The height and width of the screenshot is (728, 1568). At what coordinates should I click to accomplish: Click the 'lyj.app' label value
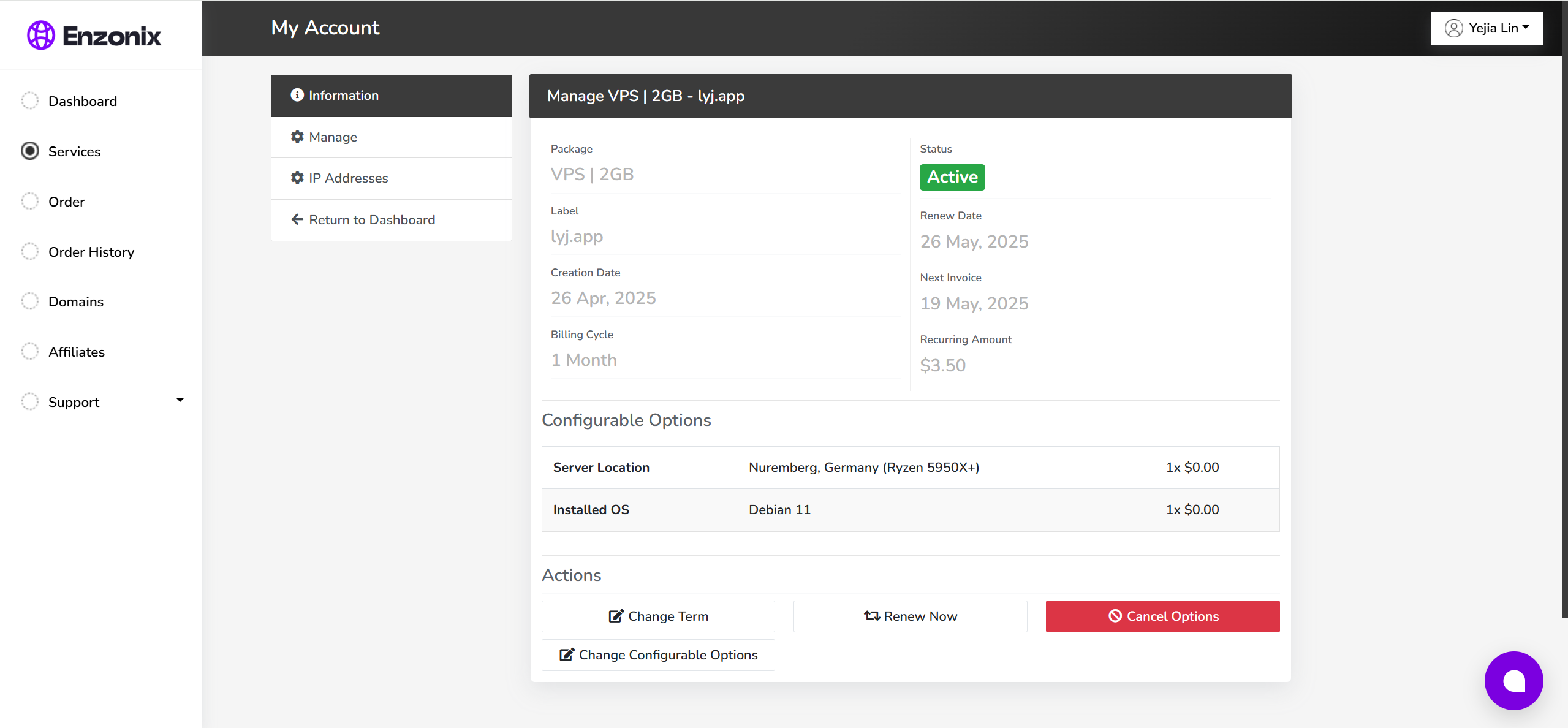click(x=577, y=237)
